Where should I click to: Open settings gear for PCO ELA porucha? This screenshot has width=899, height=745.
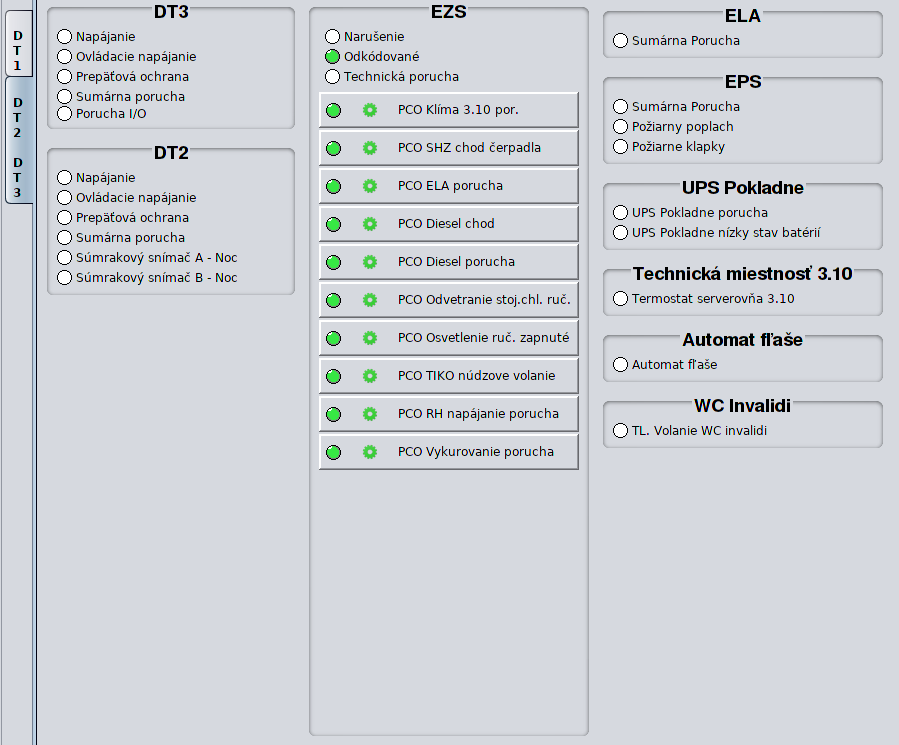pyautogui.click(x=369, y=186)
